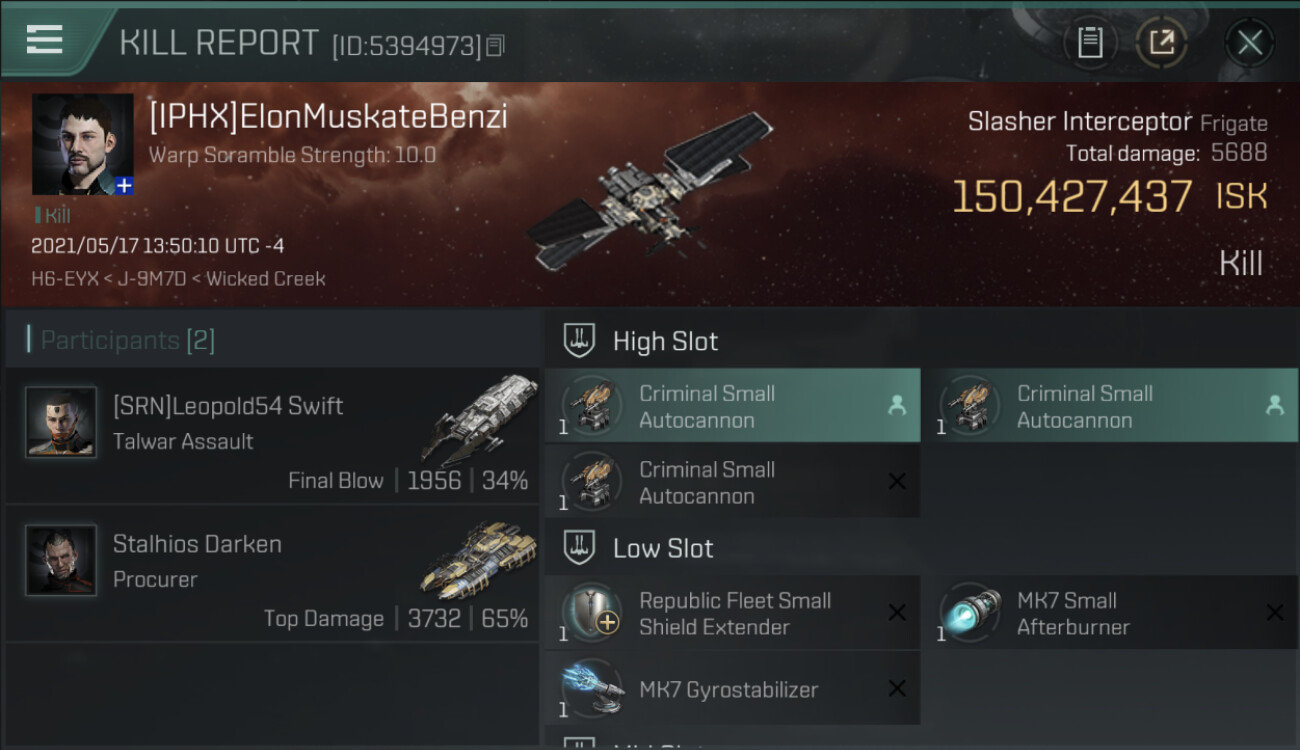
Task: Open Leopold54 Swift participant entry
Action: (272, 435)
